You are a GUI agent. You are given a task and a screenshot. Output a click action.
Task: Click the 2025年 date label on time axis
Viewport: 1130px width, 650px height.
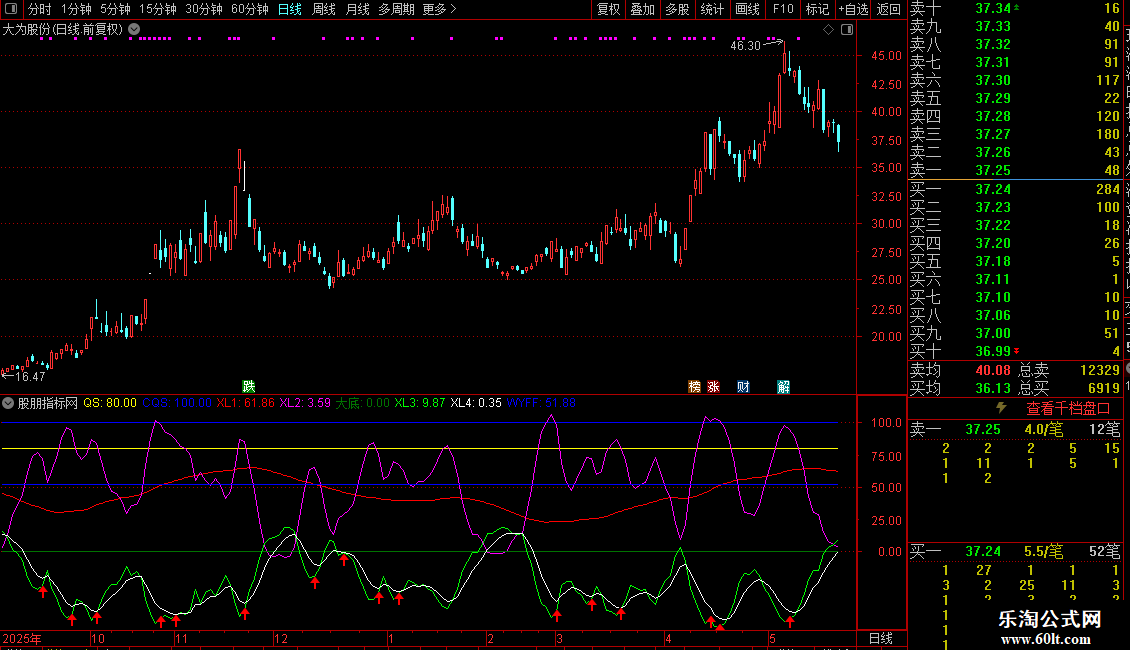(22, 638)
